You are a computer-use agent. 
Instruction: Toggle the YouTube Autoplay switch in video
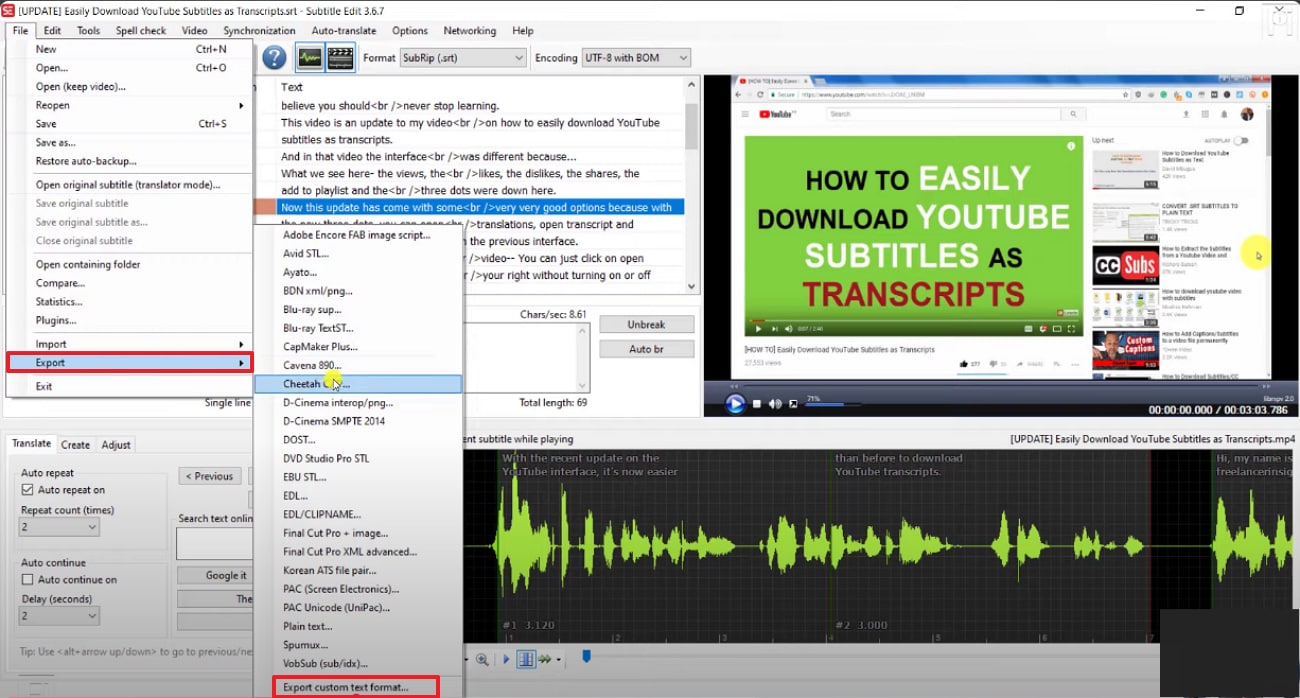click(x=1242, y=141)
